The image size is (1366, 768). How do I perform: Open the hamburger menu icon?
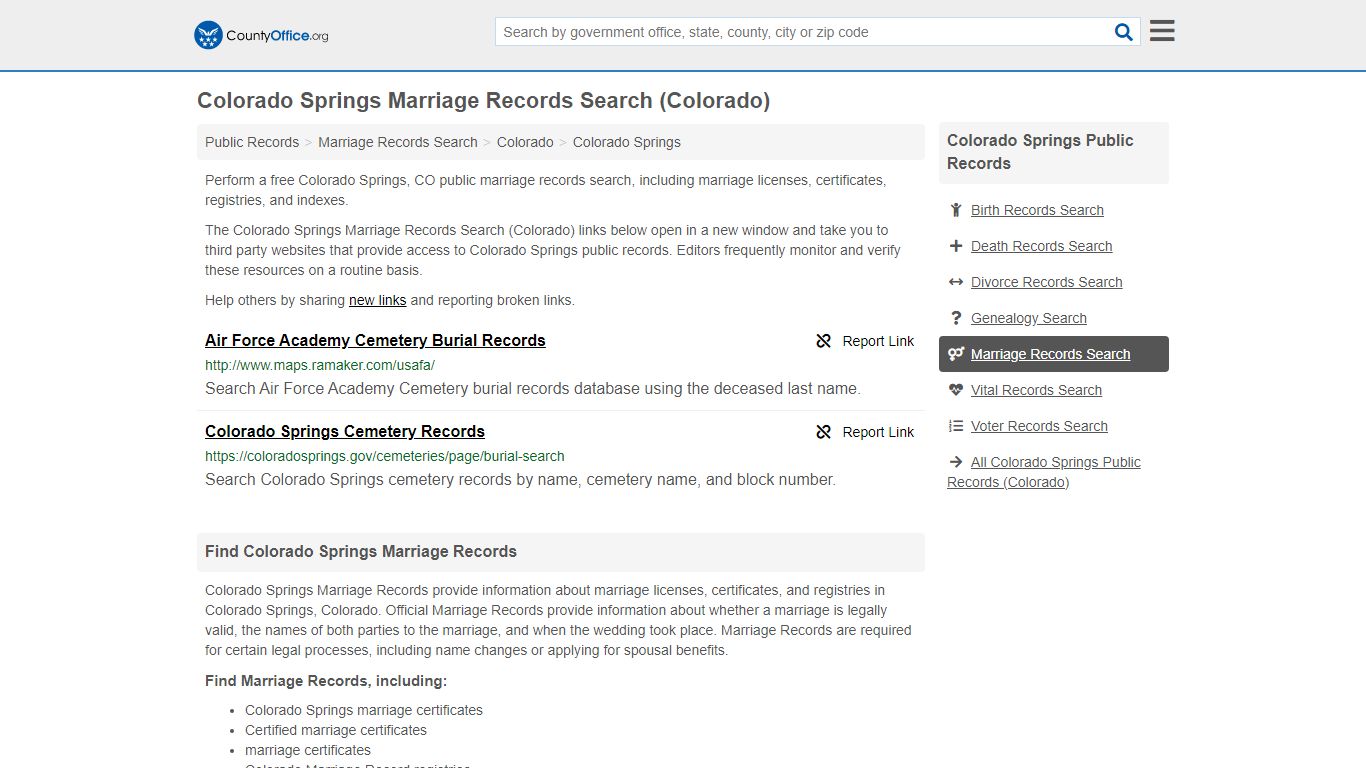[x=1162, y=31]
